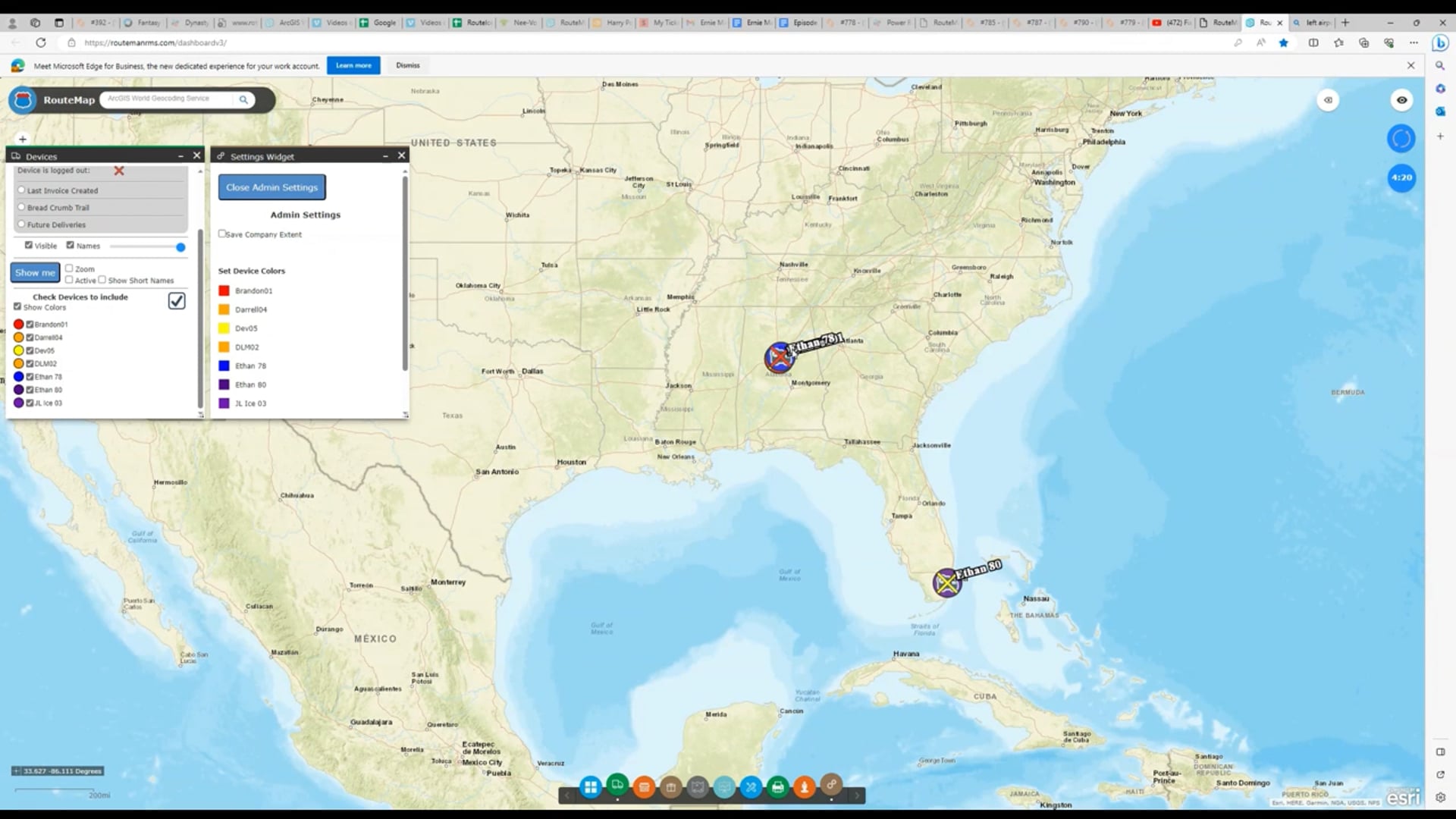This screenshot has width=1456, height=819.
Task: Uncheck the Brandon01 device checkbox
Action: [30, 325]
